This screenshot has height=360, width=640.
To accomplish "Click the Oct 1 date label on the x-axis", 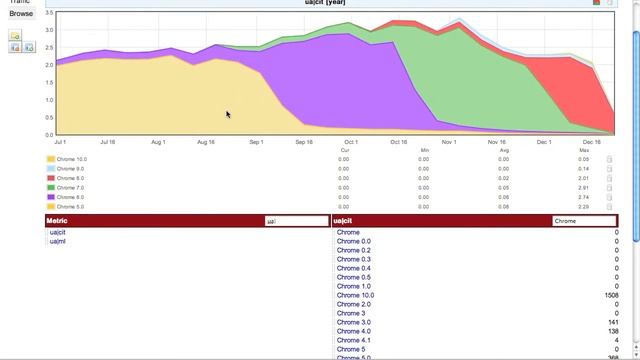I will [x=351, y=142].
